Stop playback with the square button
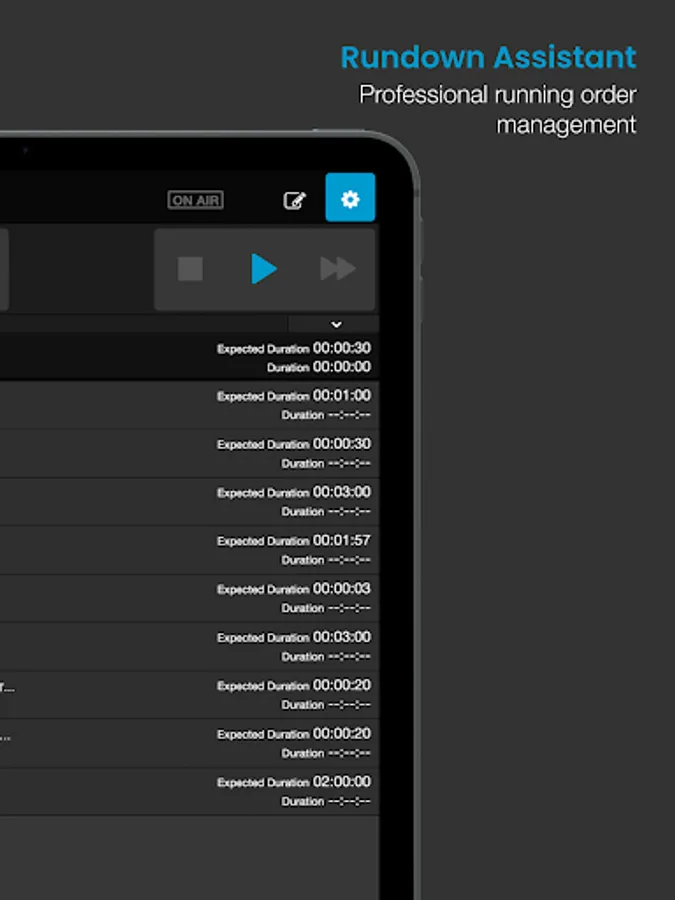The image size is (675, 900). [190, 269]
